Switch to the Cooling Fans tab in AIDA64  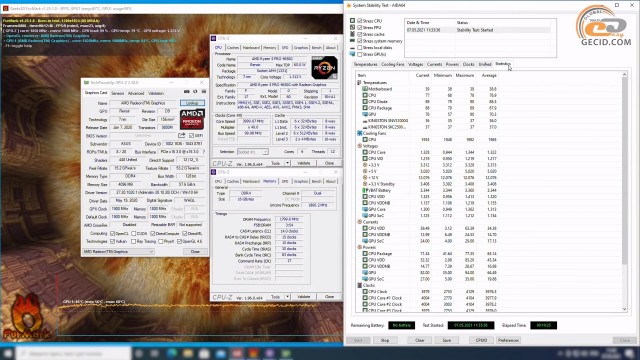click(x=393, y=64)
